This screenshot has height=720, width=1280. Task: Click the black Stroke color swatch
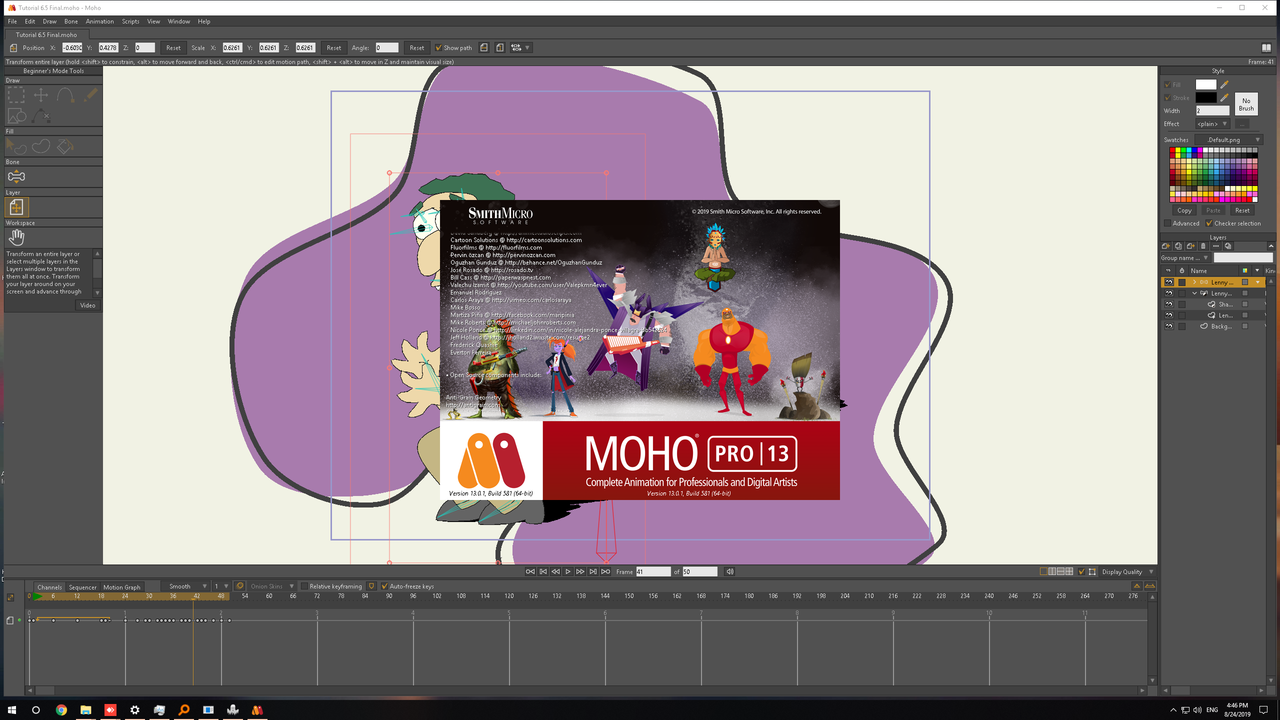tap(1206, 97)
